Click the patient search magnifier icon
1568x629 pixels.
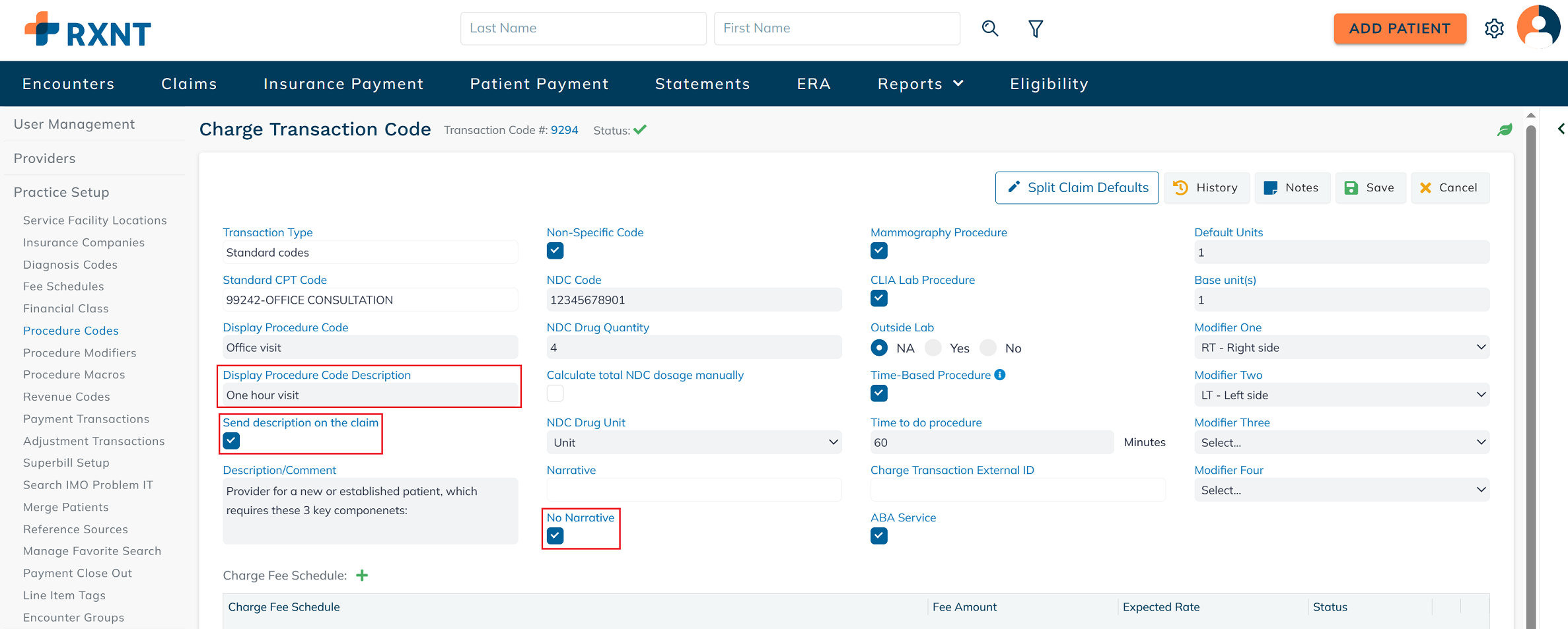pyautogui.click(x=989, y=28)
